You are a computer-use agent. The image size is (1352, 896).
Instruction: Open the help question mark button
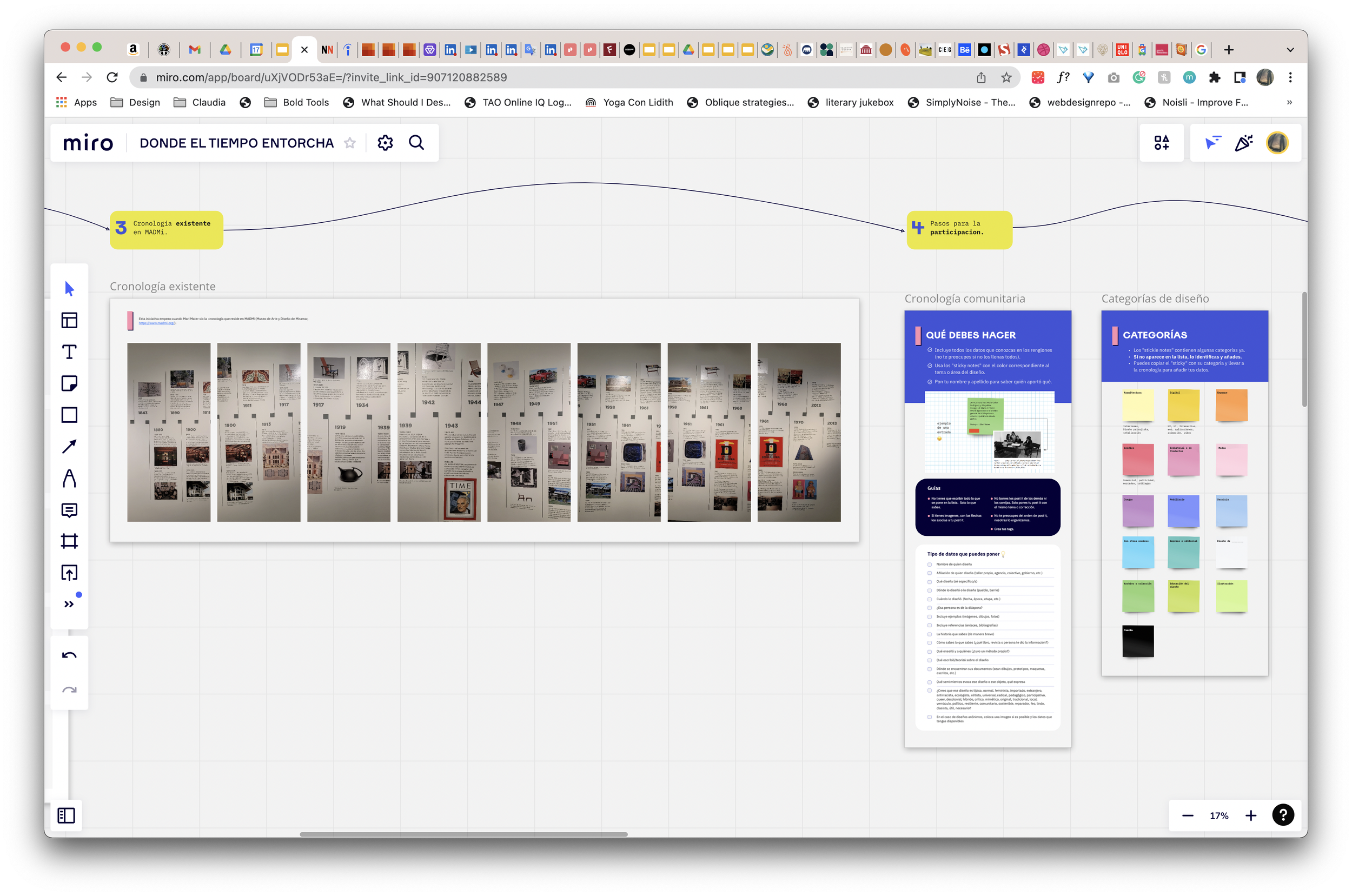tap(1283, 815)
